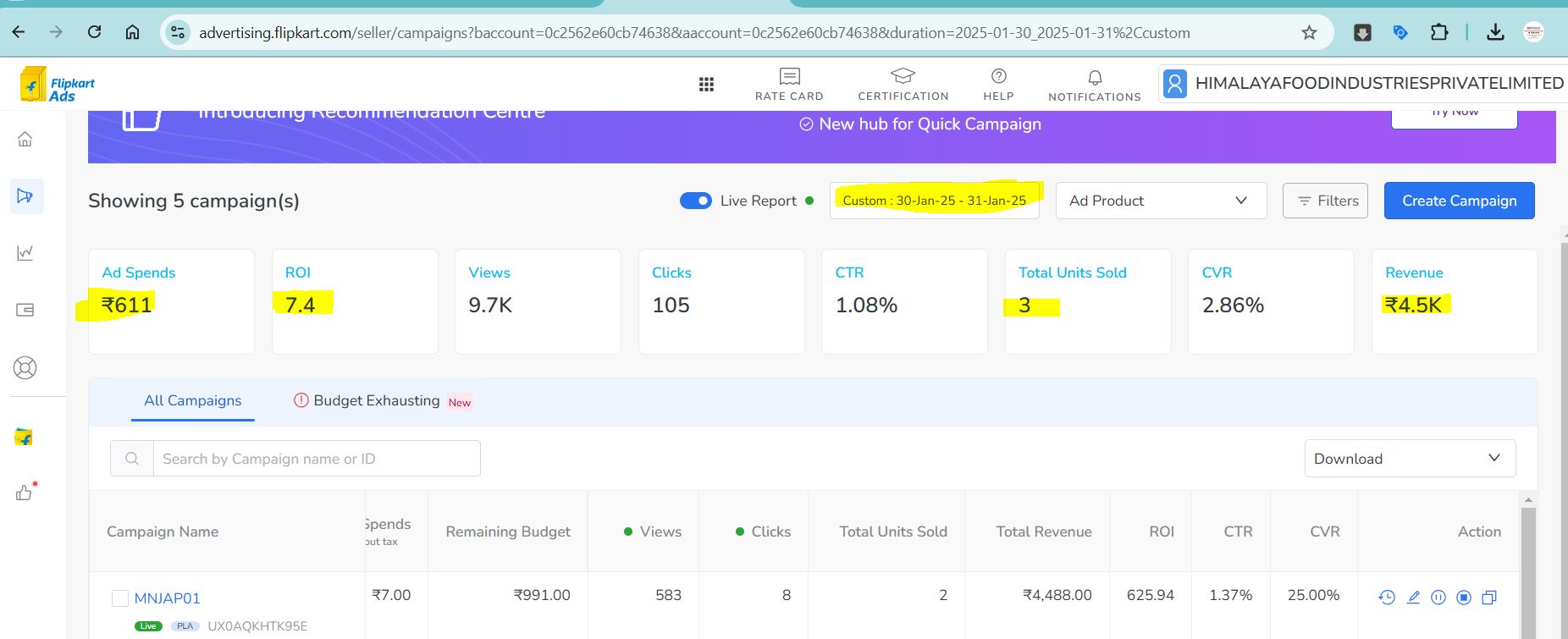This screenshot has width=1568, height=639.
Task: Select the ROI metric card
Action: tap(355, 301)
